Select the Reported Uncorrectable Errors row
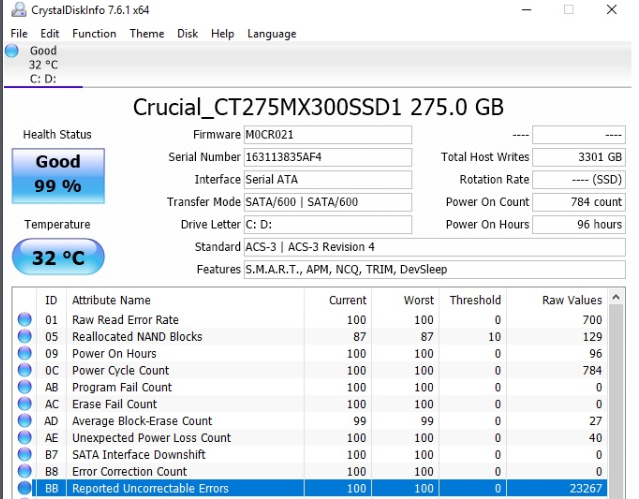The image size is (639, 499). pyautogui.click(x=310, y=488)
